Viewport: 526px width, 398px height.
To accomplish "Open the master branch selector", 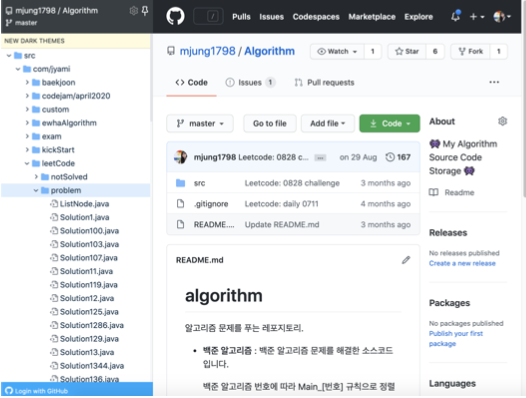I will point(200,123).
